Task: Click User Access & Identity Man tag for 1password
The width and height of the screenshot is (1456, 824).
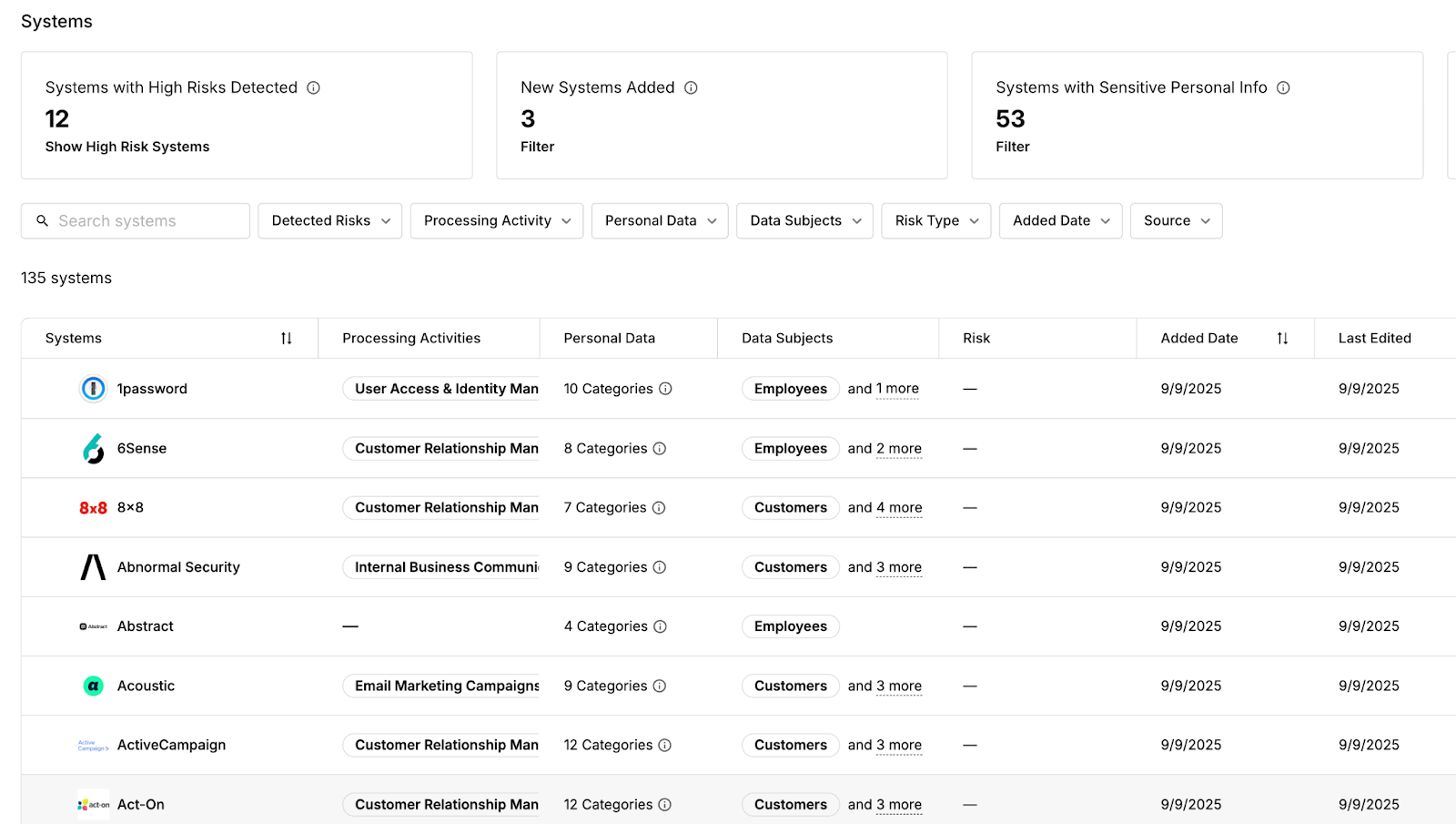Action: pyautogui.click(x=441, y=389)
